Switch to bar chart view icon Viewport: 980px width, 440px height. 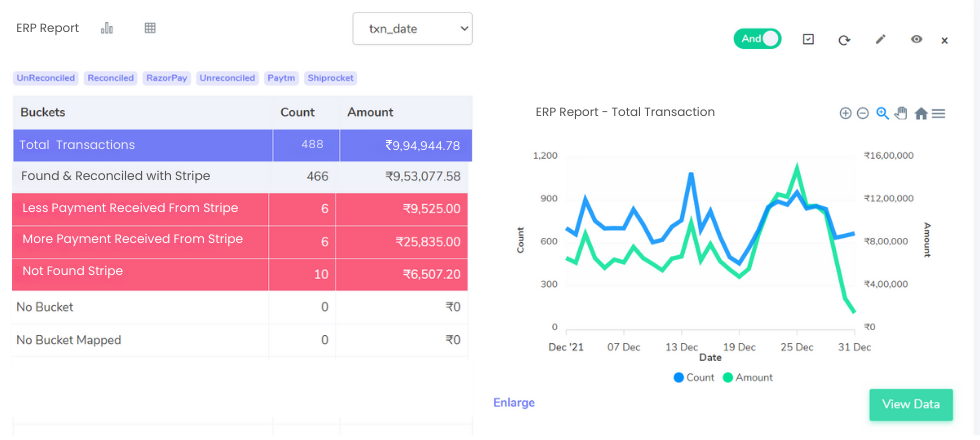(107, 28)
